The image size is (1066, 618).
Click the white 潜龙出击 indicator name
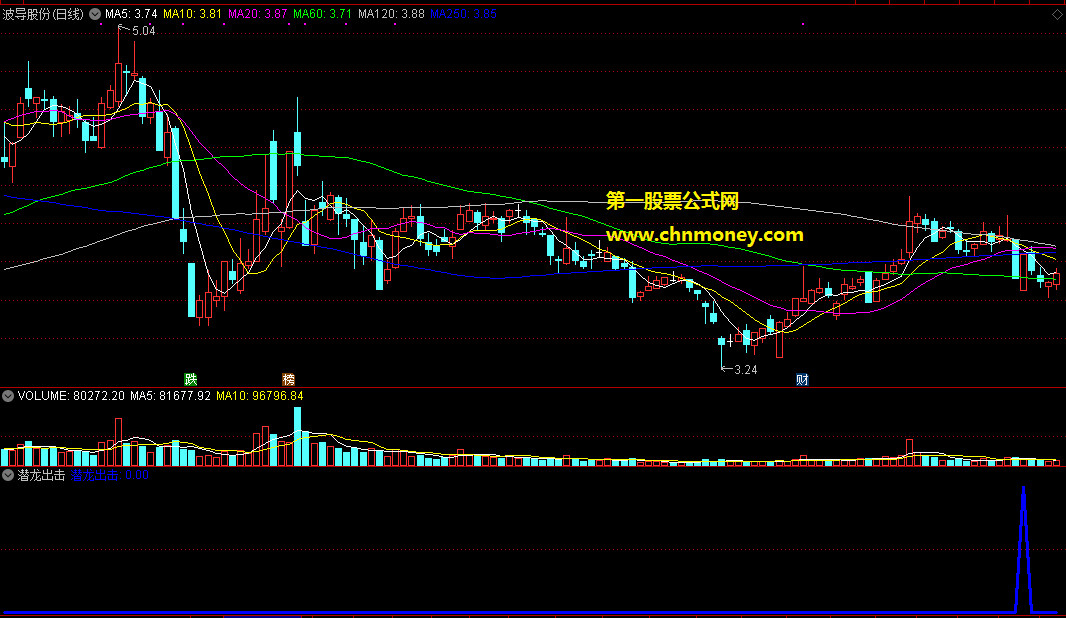coord(41,475)
